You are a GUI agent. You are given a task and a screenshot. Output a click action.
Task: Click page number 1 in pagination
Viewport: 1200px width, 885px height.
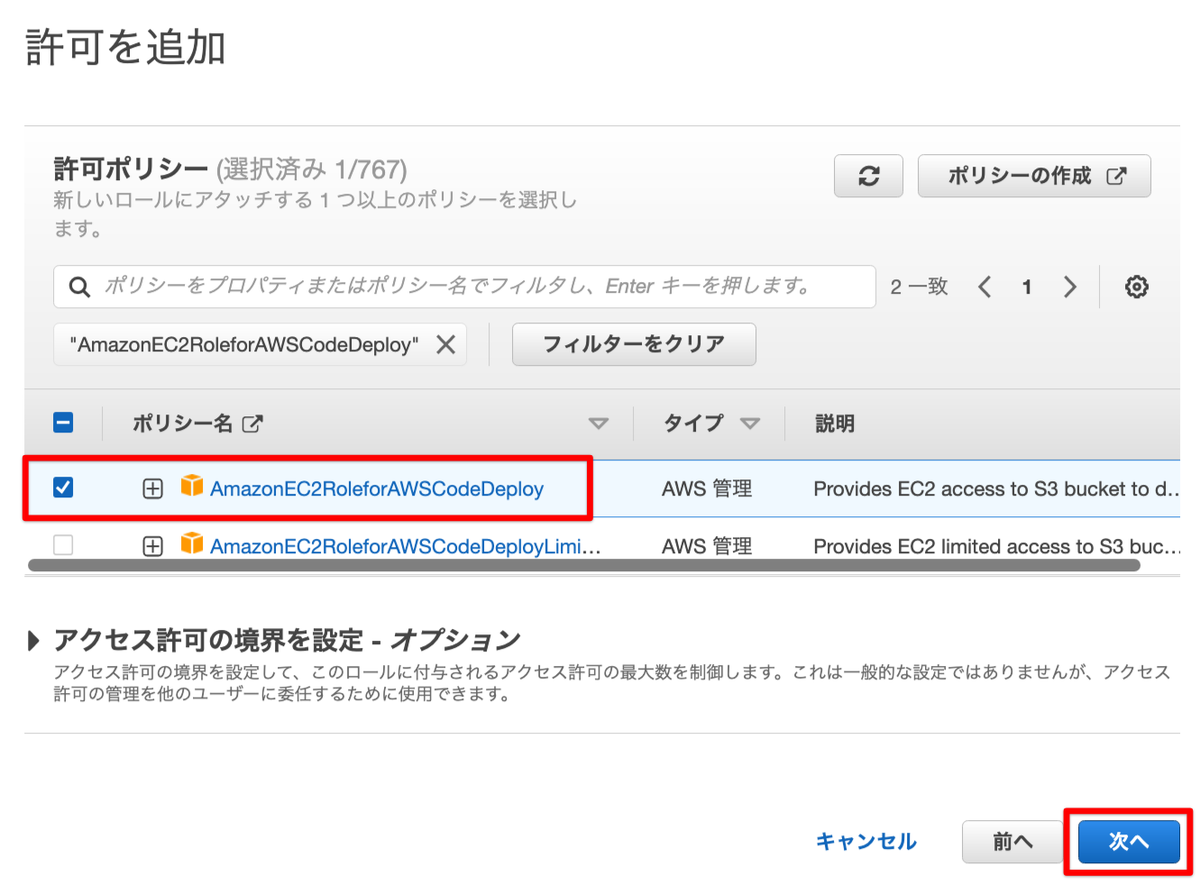pos(1027,288)
